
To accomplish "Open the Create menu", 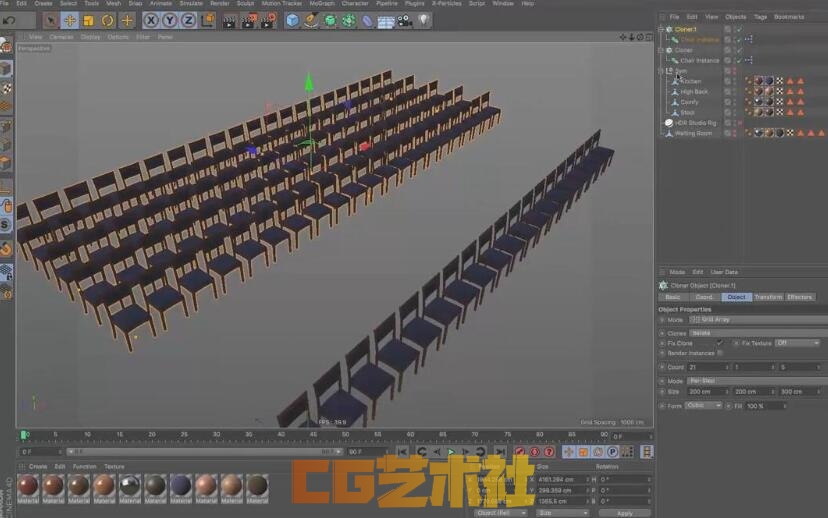I will pos(43,3).
